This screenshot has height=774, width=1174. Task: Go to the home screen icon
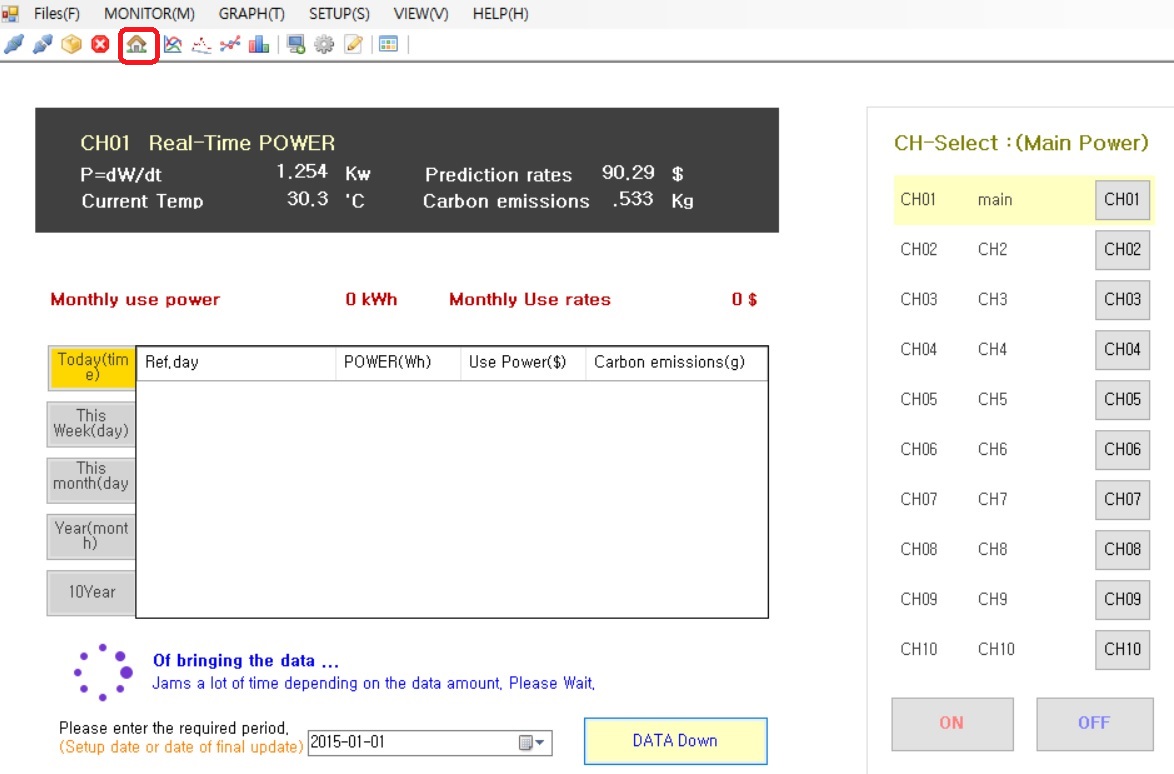[x=136, y=45]
